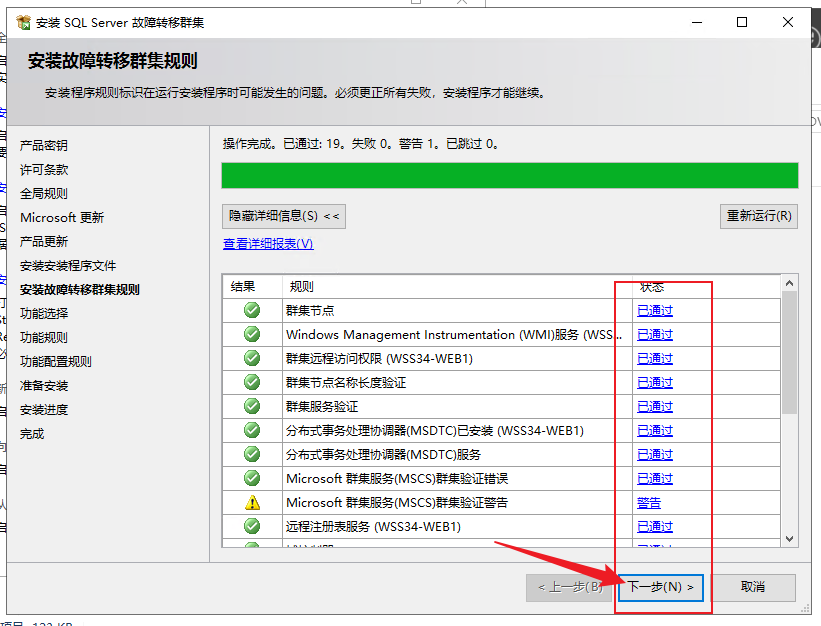Open the 警告 status link

pos(649,503)
